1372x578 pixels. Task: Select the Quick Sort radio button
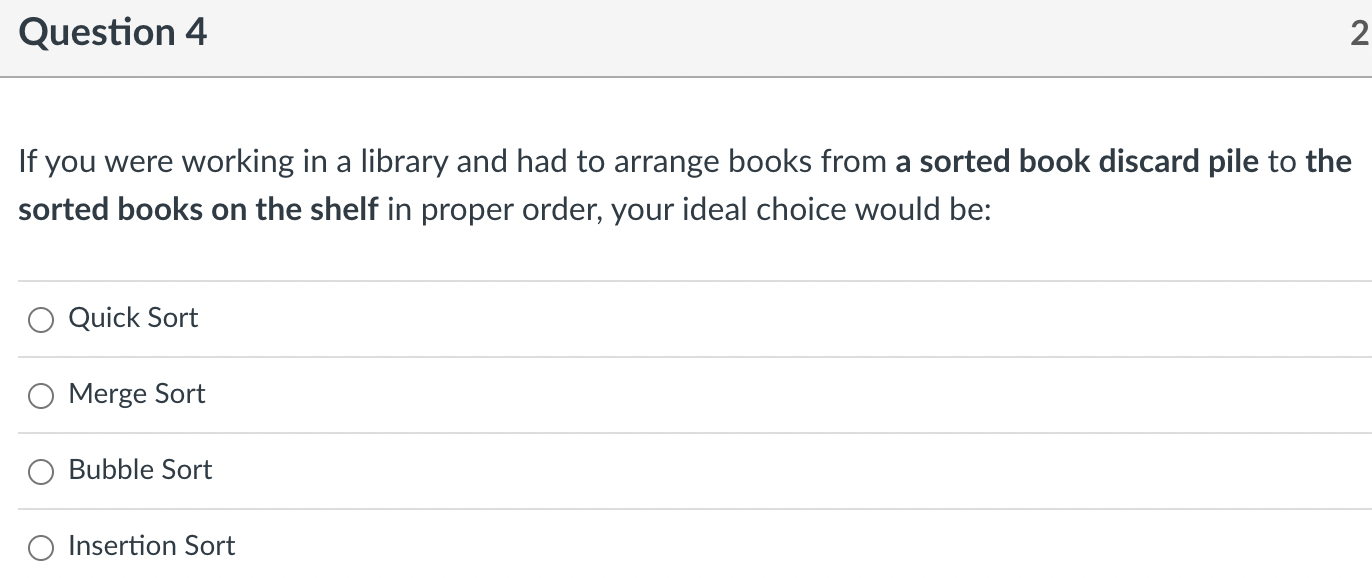point(41,320)
